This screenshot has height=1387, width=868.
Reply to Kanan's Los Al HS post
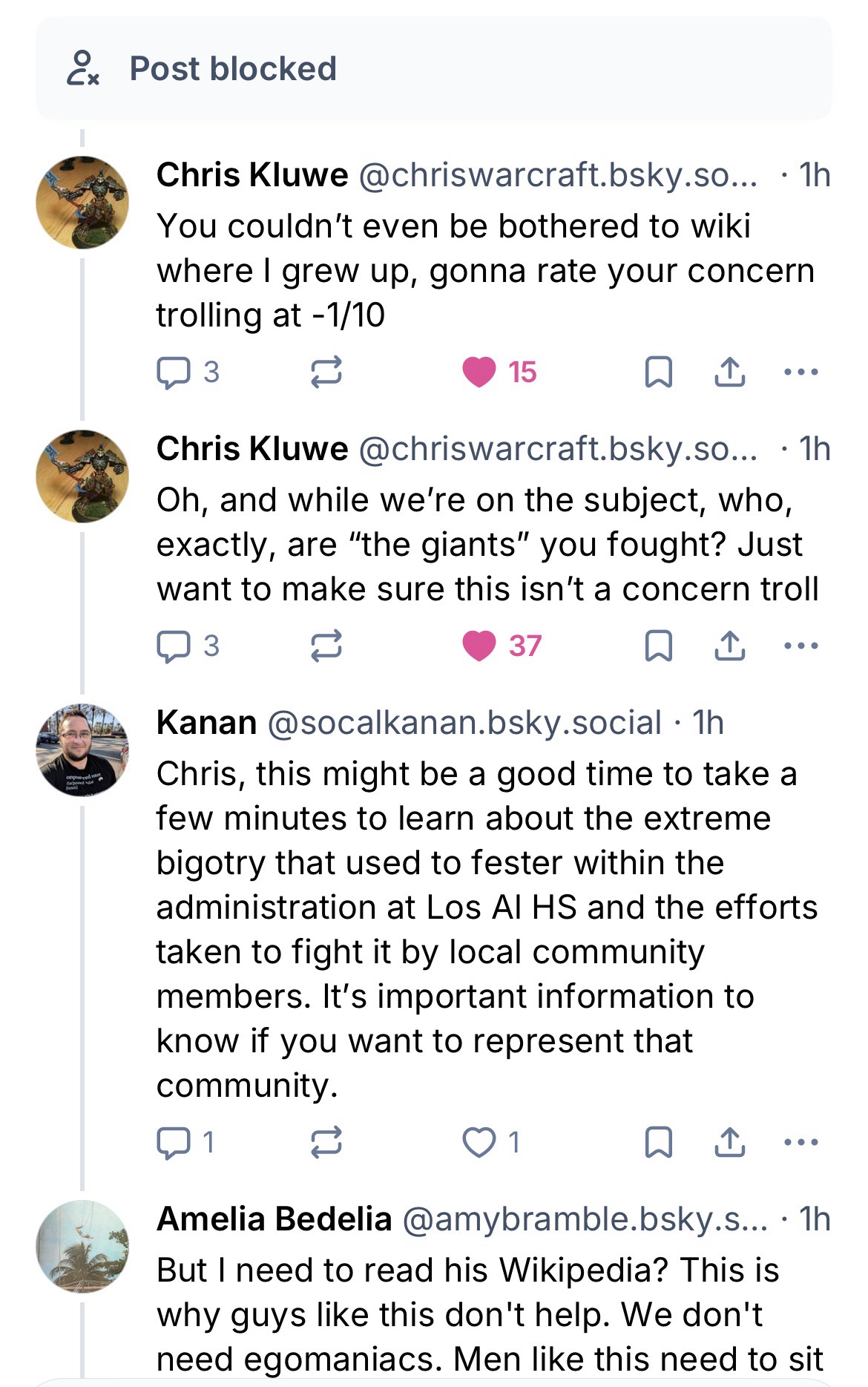click(x=174, y=1143)
